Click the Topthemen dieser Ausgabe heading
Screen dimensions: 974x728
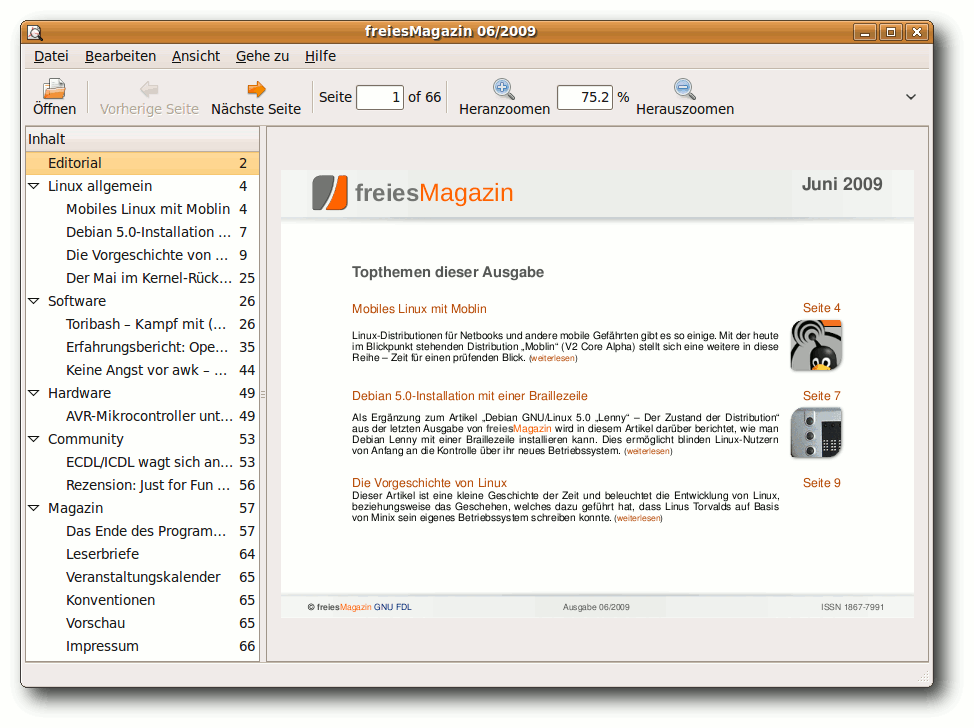pos(448,272)
